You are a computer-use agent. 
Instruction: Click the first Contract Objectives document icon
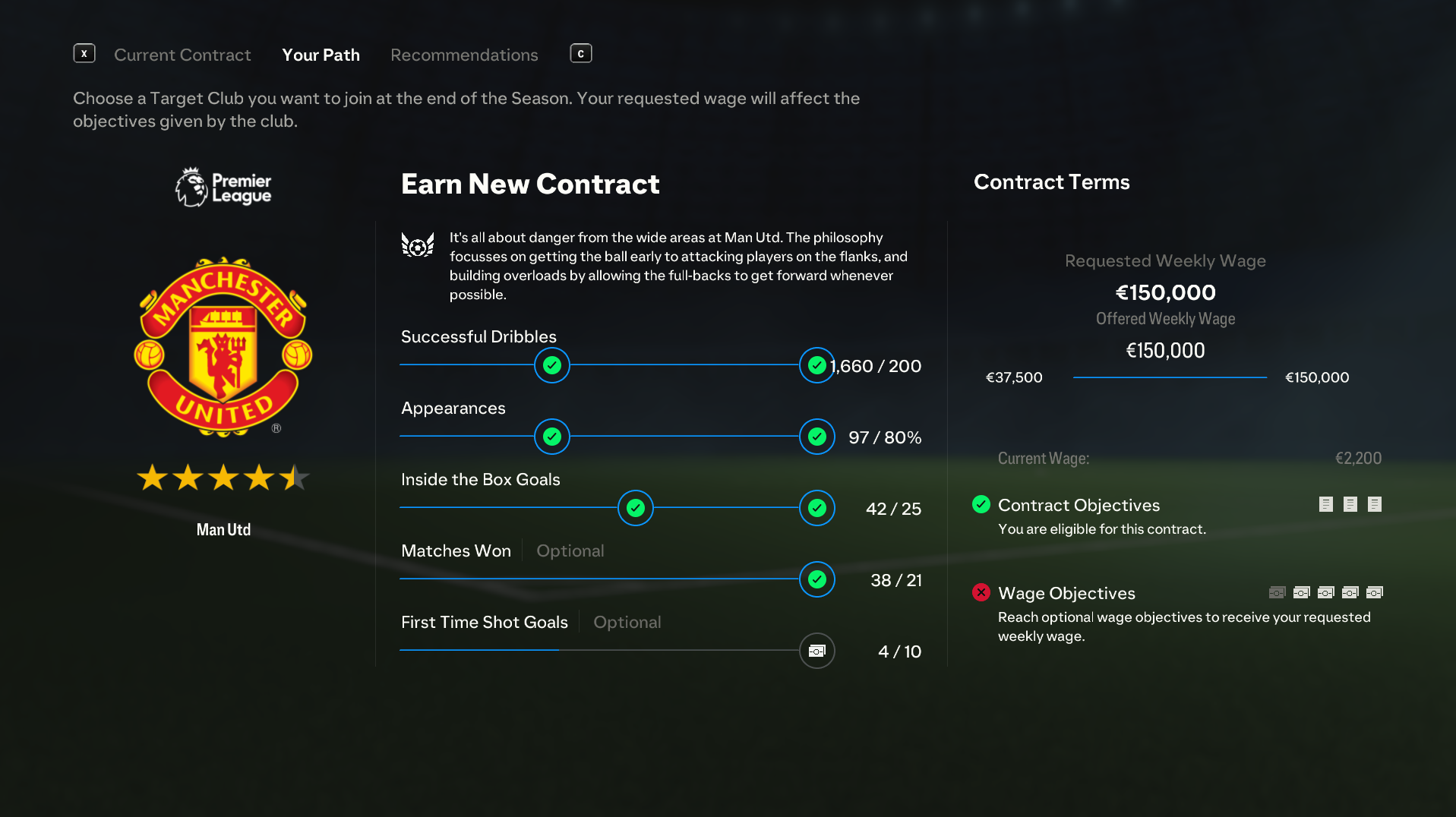tap(1326, 504)
